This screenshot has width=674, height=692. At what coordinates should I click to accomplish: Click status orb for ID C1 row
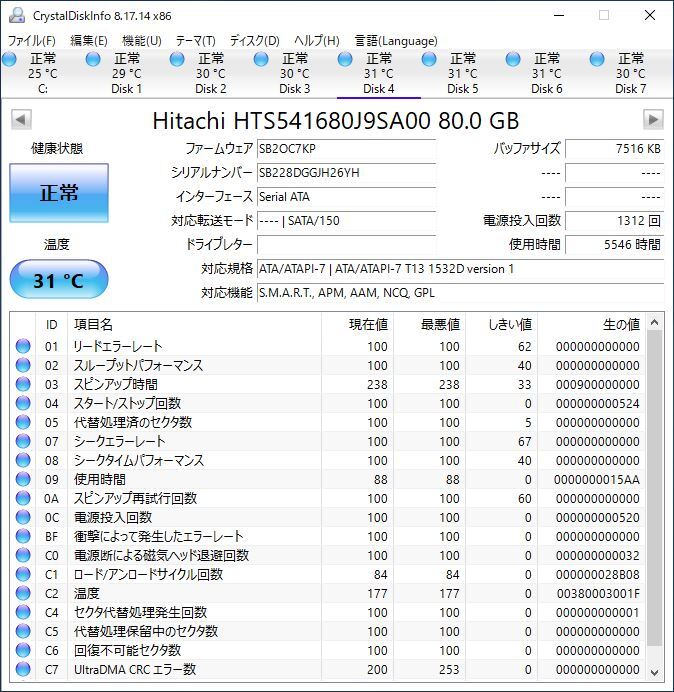click(23, 574)
